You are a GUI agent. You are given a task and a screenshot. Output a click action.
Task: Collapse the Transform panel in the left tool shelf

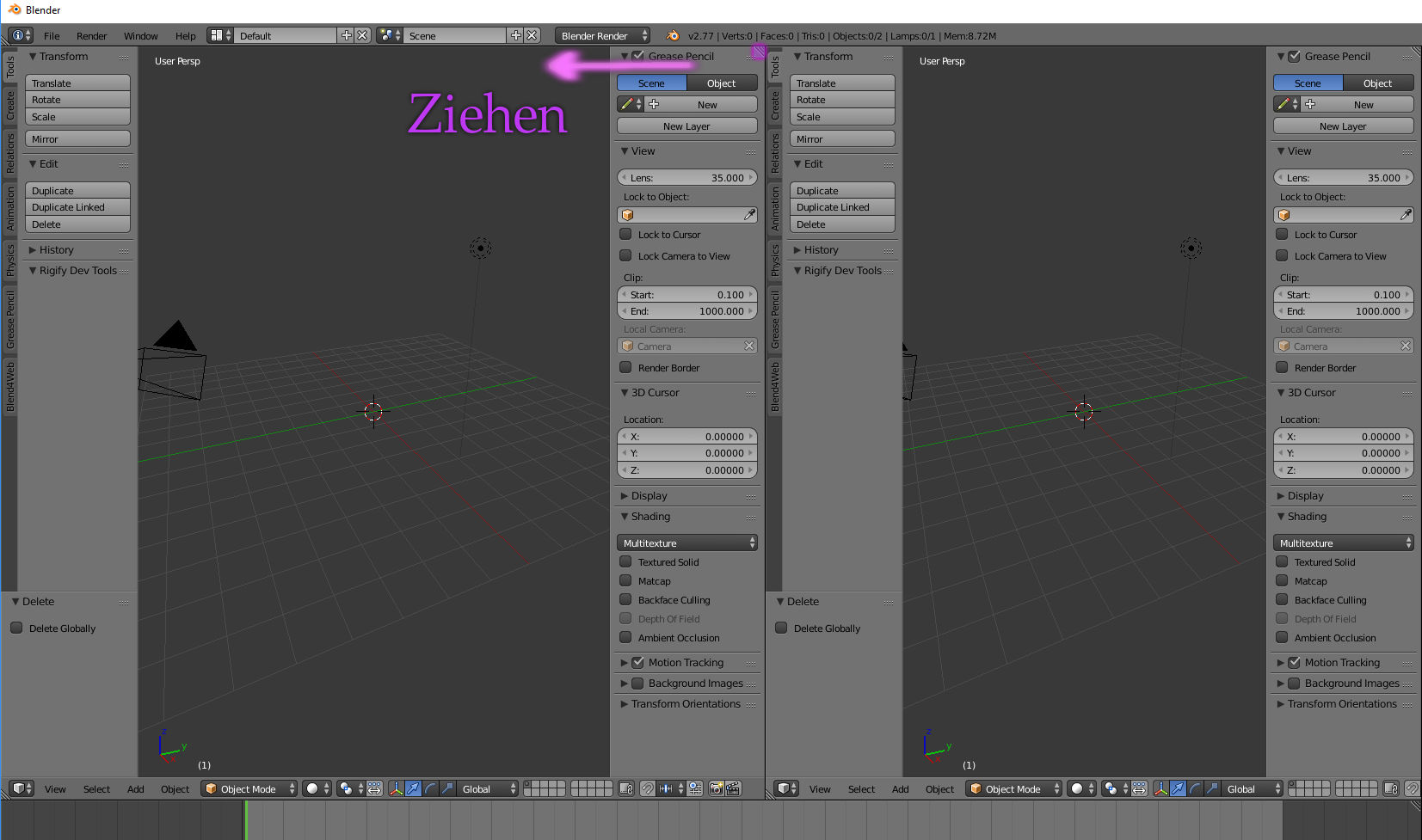(x=33, y=56)
